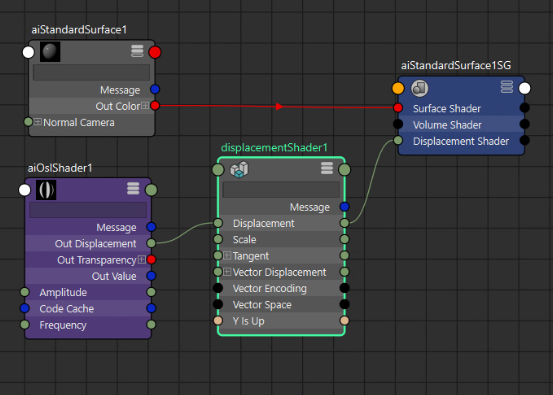
Task: Click the Displacement input port
Action: click(218, 223)
